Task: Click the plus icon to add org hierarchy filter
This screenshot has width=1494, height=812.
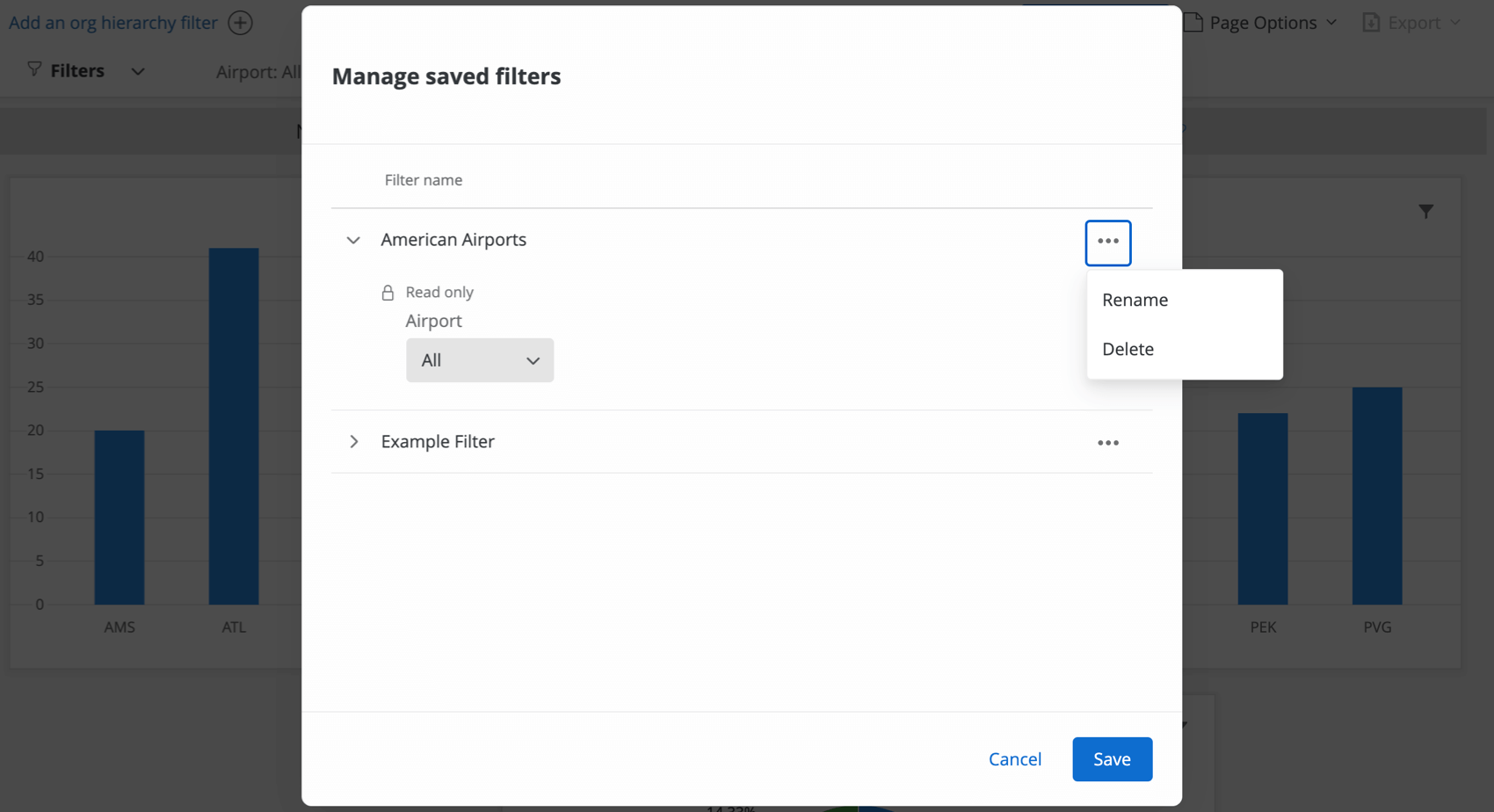Action: (x=240, y=23)
